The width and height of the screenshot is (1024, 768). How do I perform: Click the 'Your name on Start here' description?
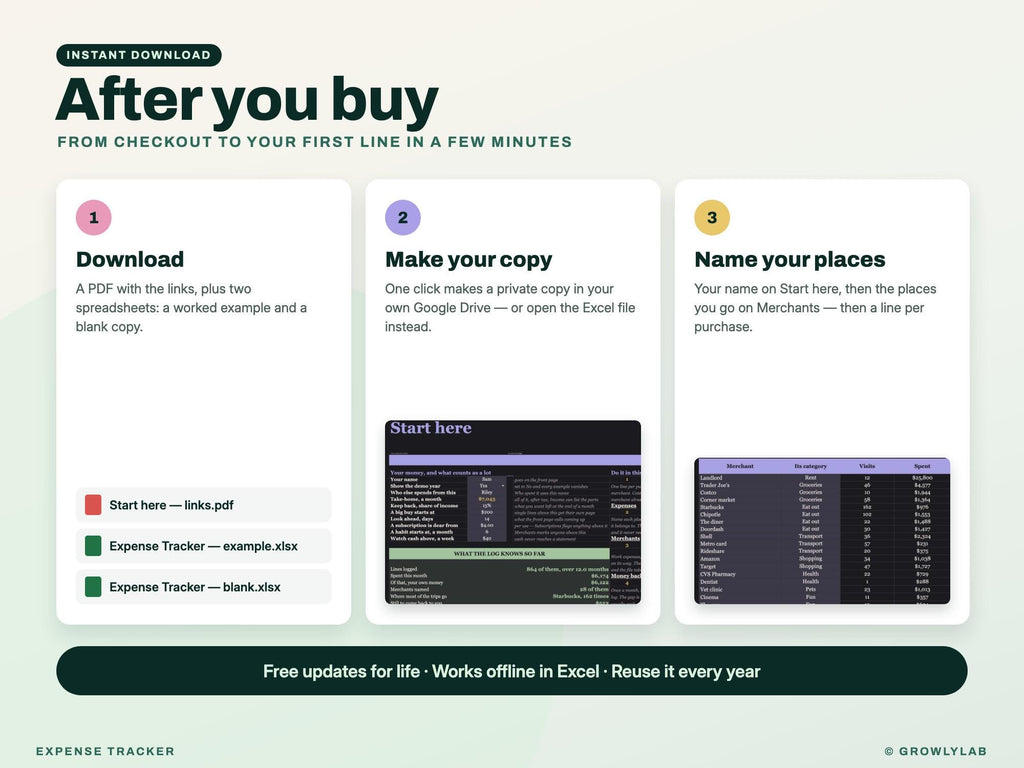815,308
